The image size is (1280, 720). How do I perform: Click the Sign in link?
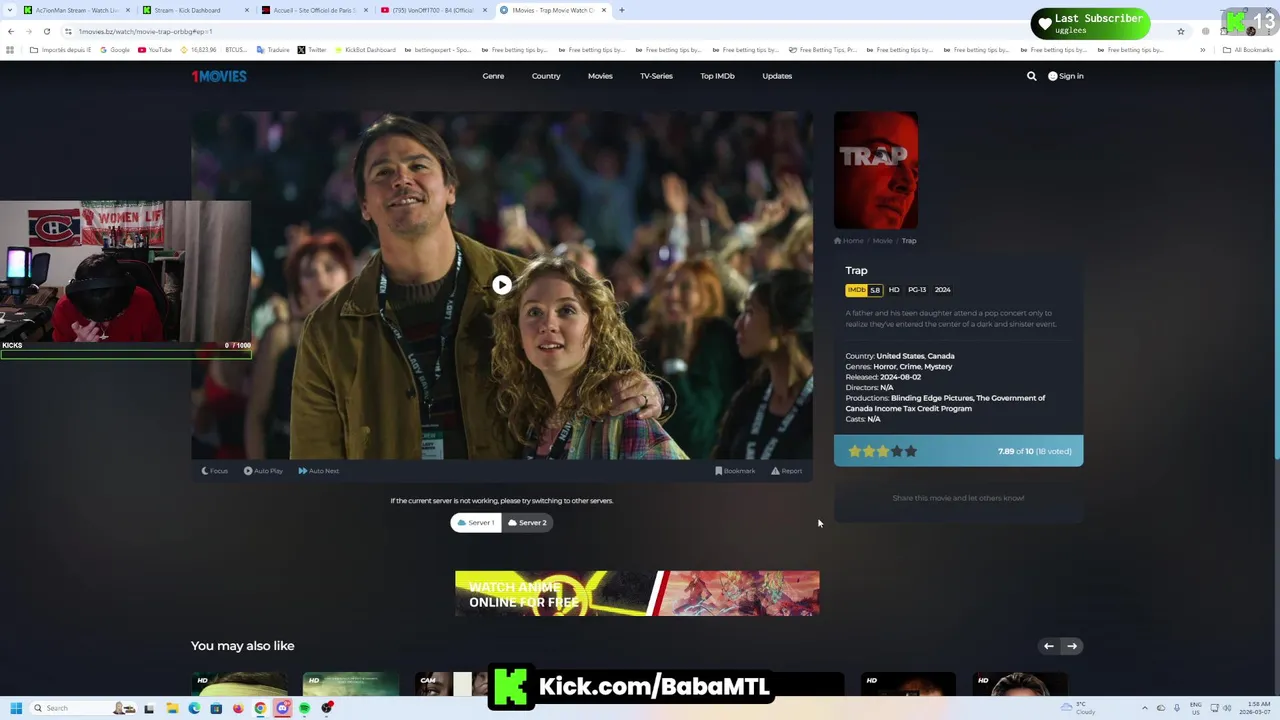click(x=1071, y=76)
